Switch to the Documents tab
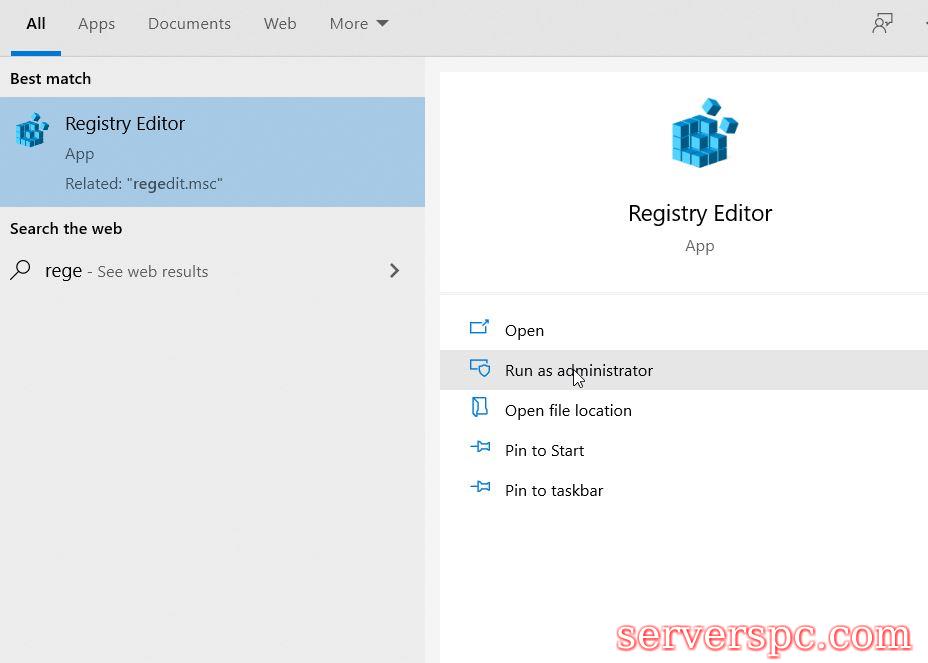928x663 pixels. coord(189,24)
